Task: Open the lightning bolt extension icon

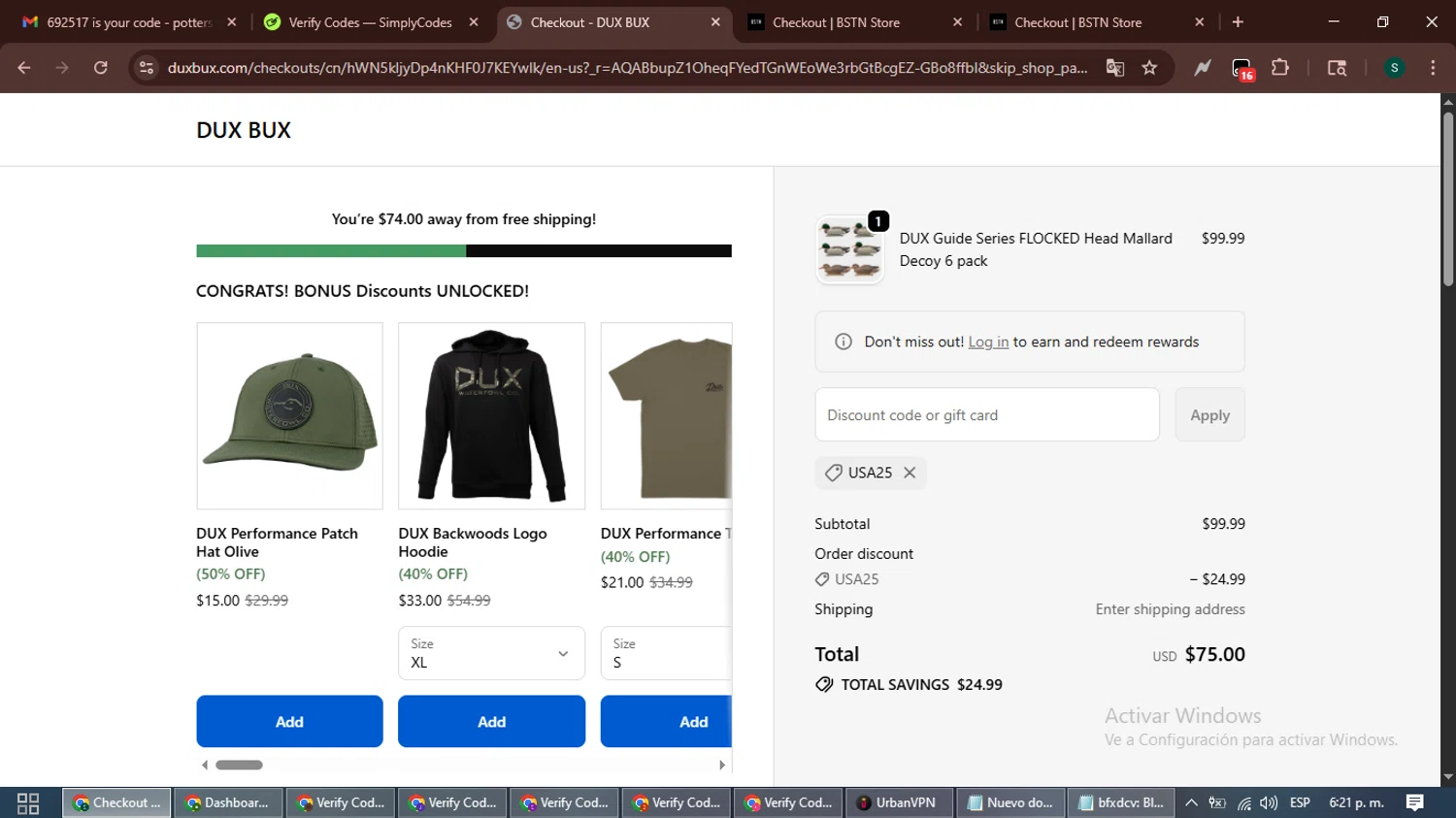Action: click(1203, 68)
